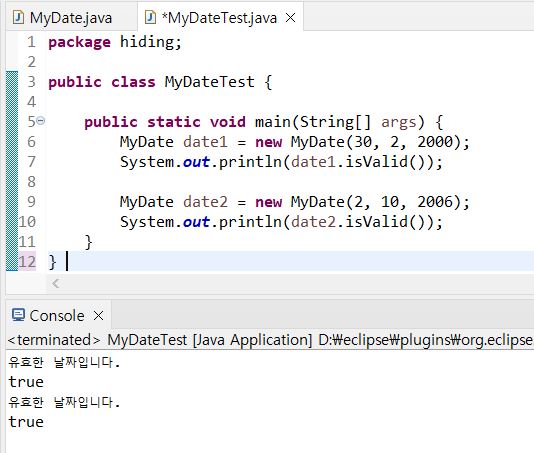Viewport: 534px width, 453px height.
Task: Select the *MyDateTest.java editor tab
Action: coord(219,18)
